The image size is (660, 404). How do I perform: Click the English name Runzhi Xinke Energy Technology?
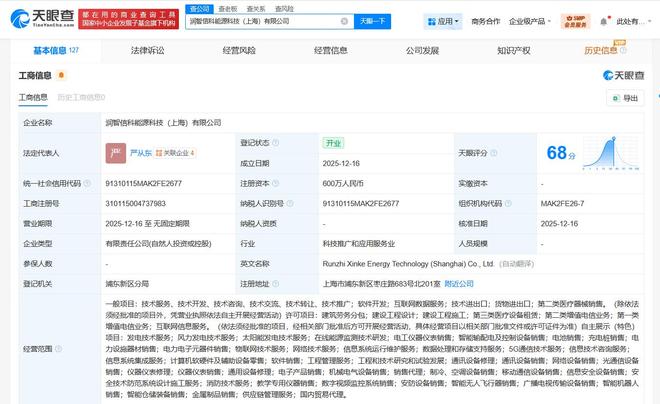pos(408,264)
